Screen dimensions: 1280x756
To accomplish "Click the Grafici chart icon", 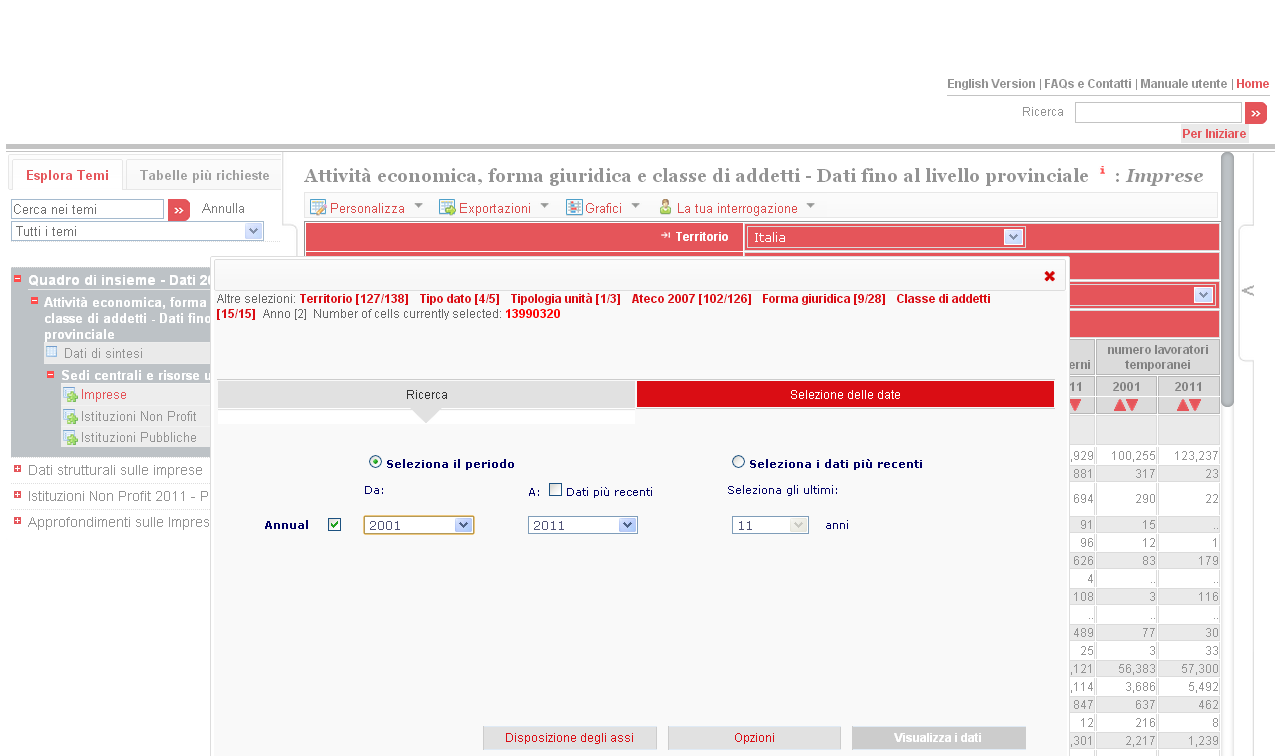I will 574,208.
